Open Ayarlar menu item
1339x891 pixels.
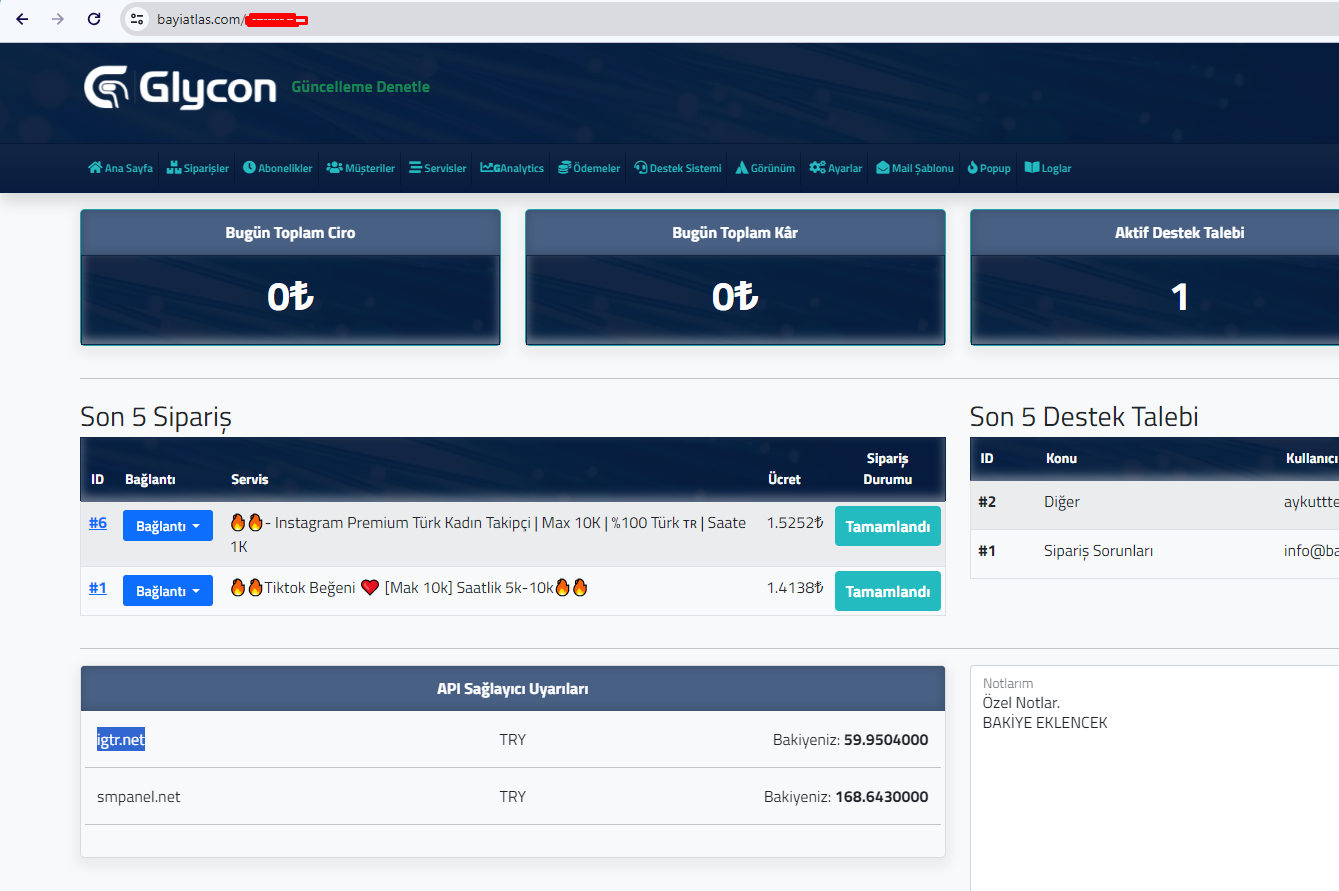click(x=836, y=168)
